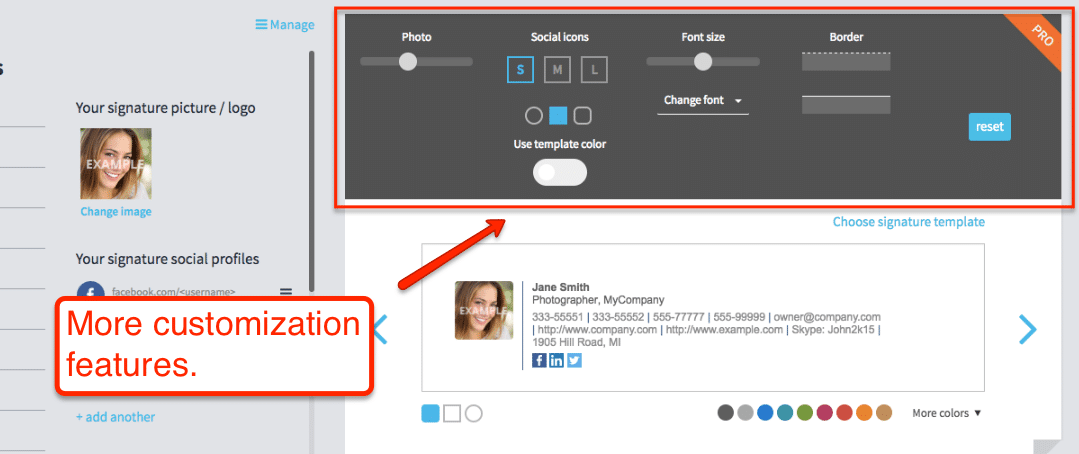
Task: Select medium M social icon size
Action: (x=557, y=70)
